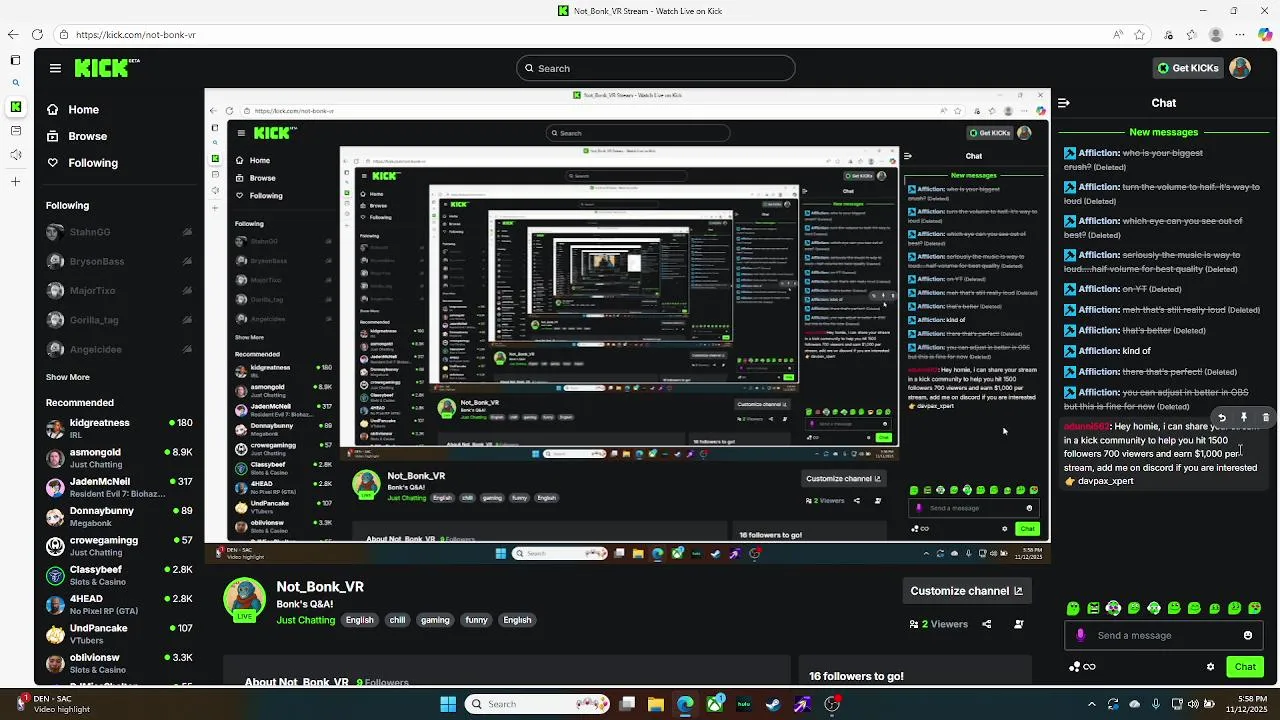Open crowegaminggg recommended channel

point(119,546)
